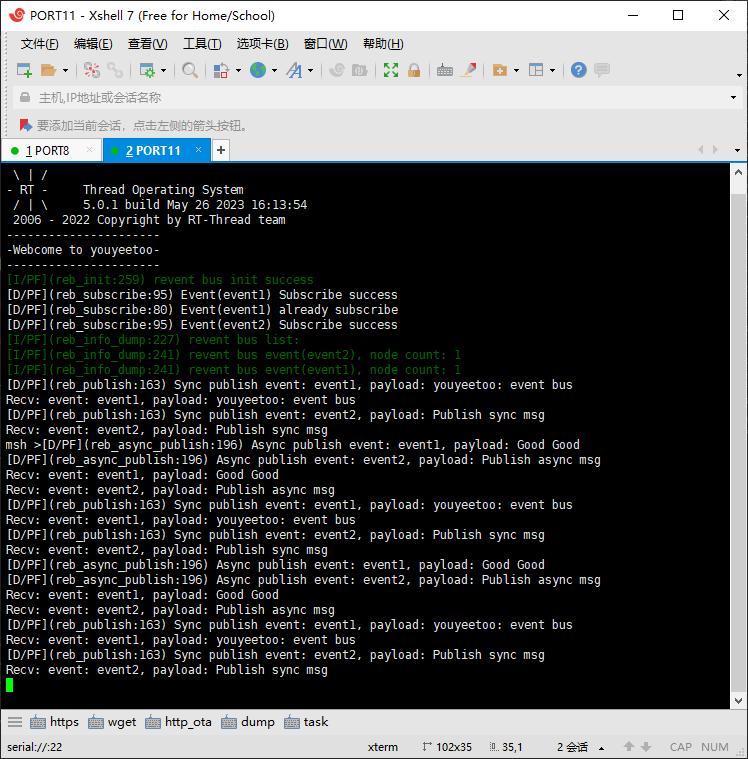Viewport: 748px width, 759px height.
Task: Open the 文件(F) menu
Action: tap(40, 44)
